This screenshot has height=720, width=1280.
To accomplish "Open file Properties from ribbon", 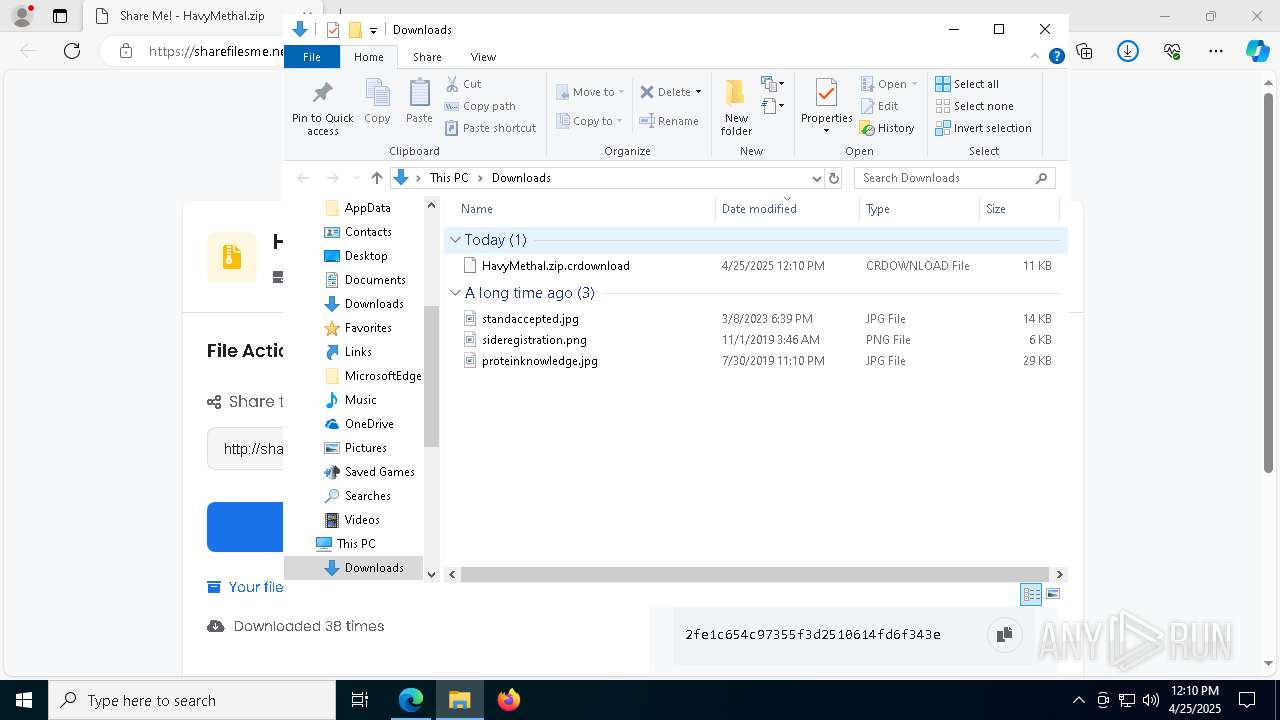I will tap(826, 107).
